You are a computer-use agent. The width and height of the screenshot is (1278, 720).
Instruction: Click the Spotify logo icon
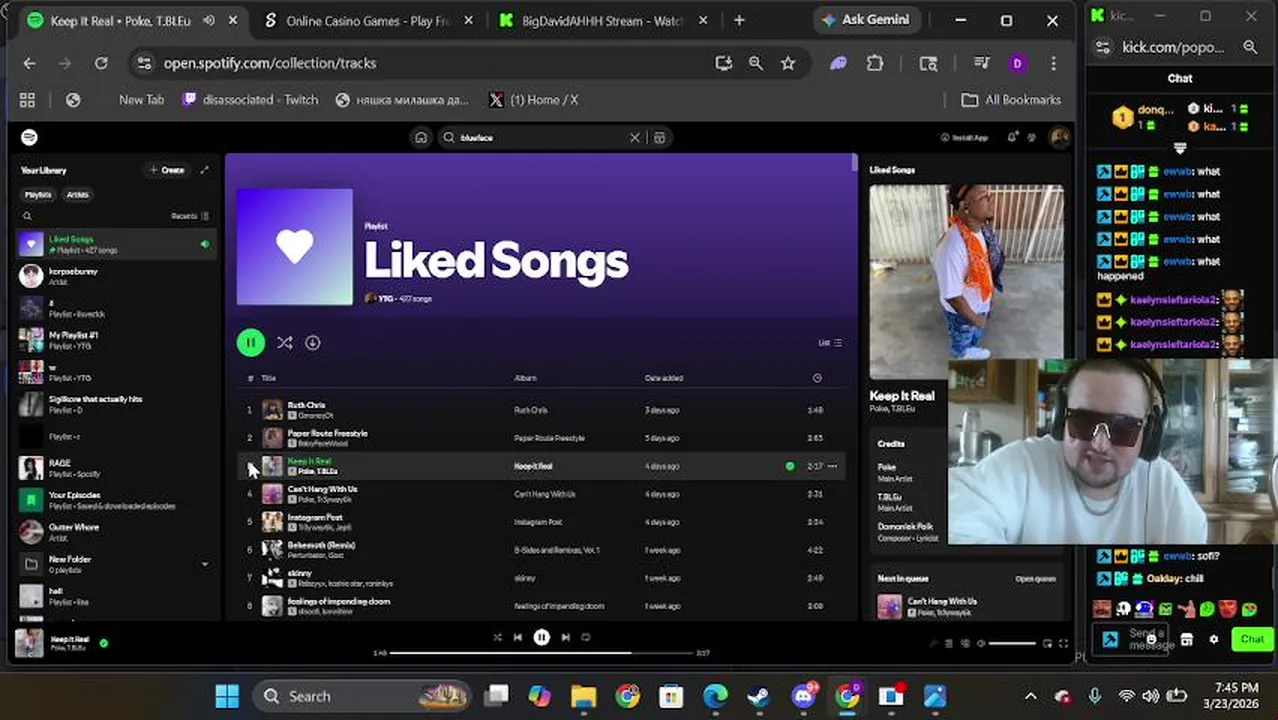(29, 137)
